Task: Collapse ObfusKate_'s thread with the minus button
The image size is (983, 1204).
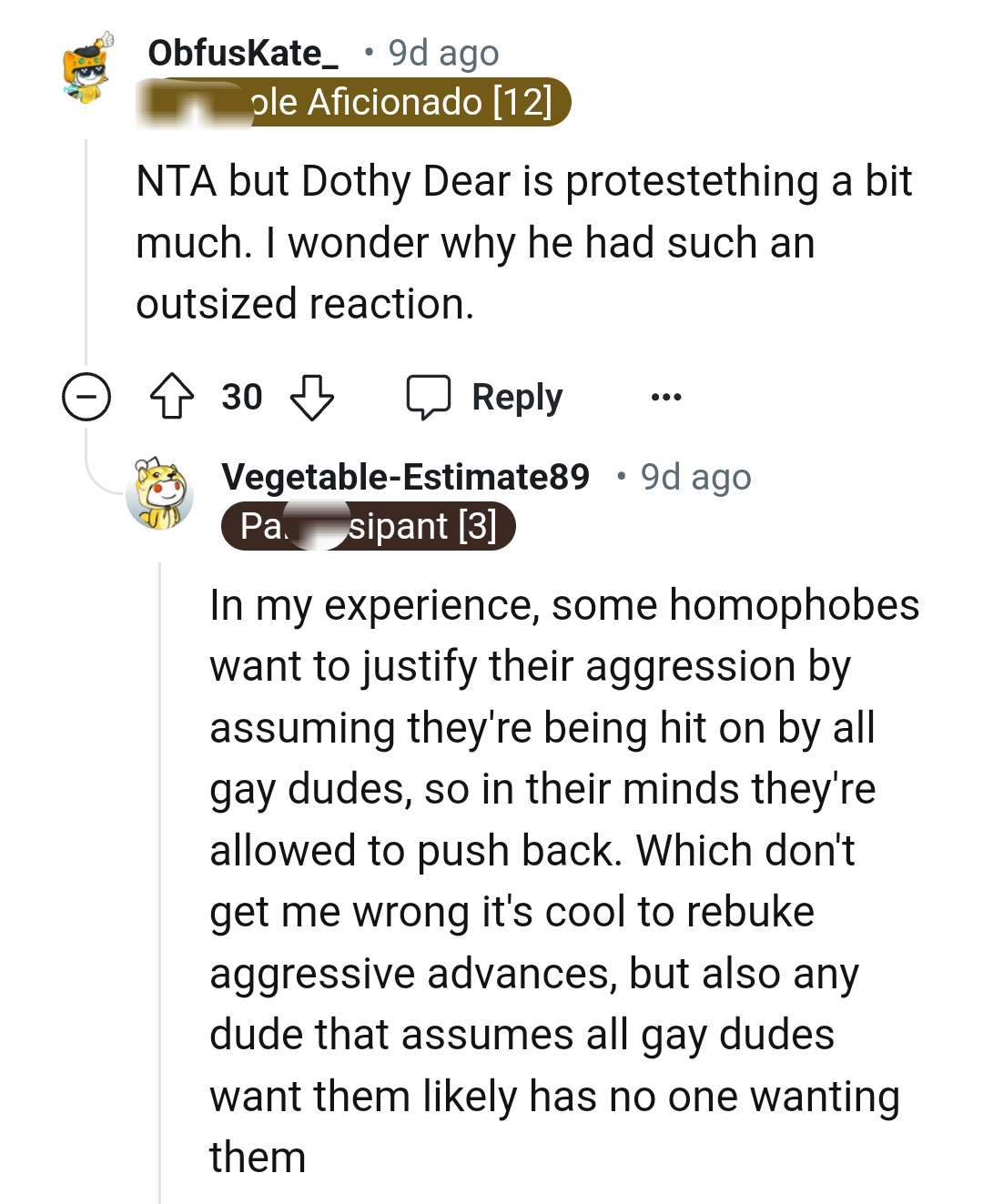Action: pyautogui.click(x=86, y=396)
